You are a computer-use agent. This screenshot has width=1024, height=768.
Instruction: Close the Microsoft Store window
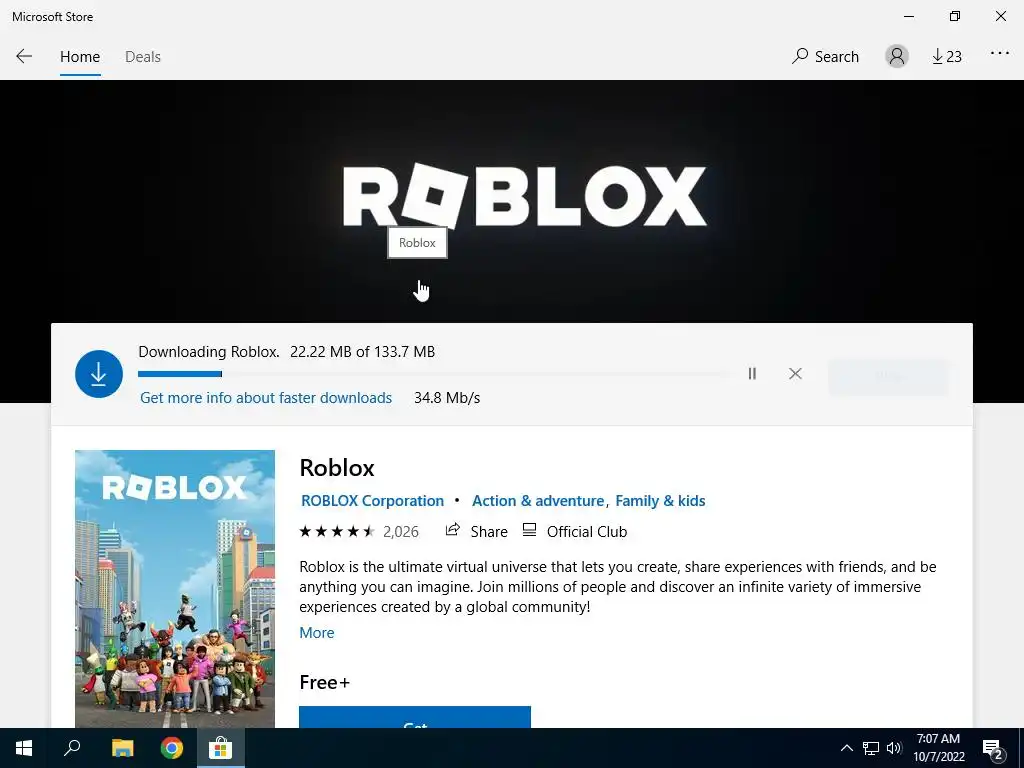click(x=1000, y=16)
